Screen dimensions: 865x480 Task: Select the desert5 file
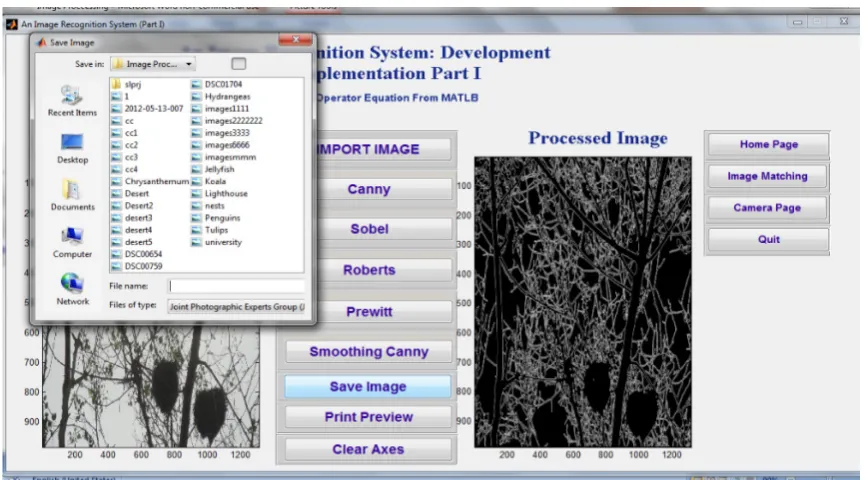click(132, 242)
